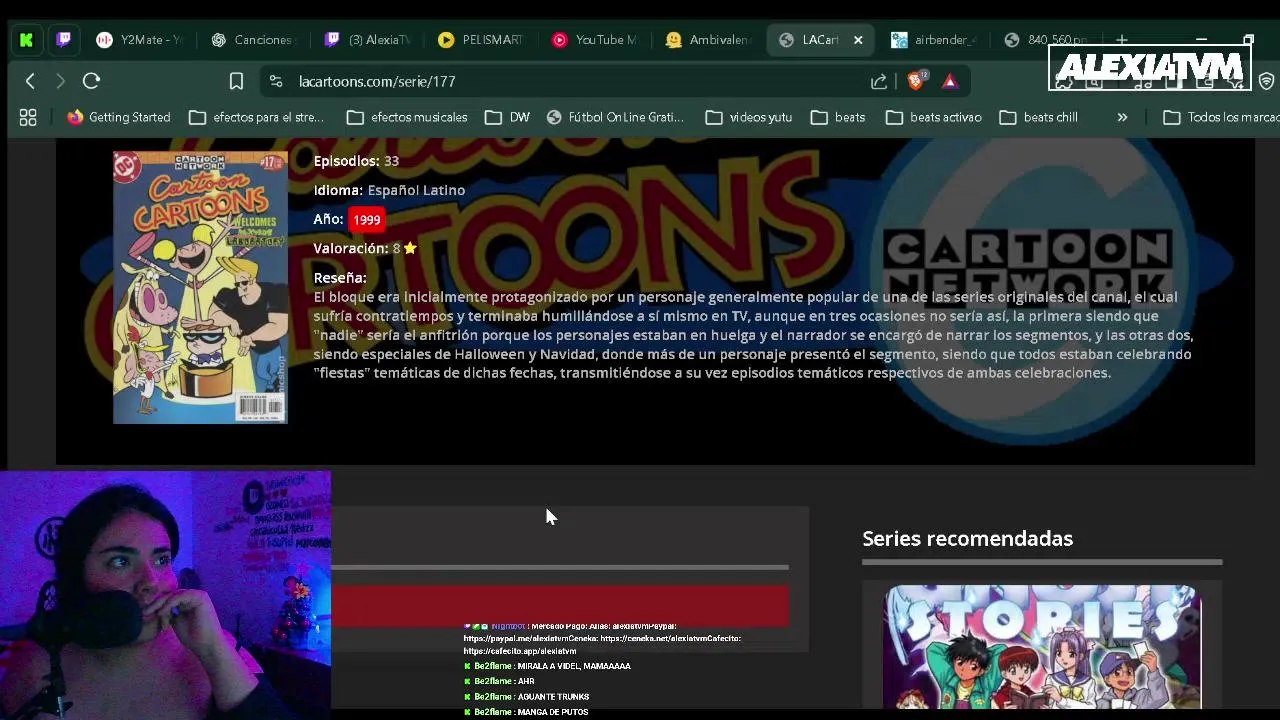Share this page via the share icon

(878, 81)
